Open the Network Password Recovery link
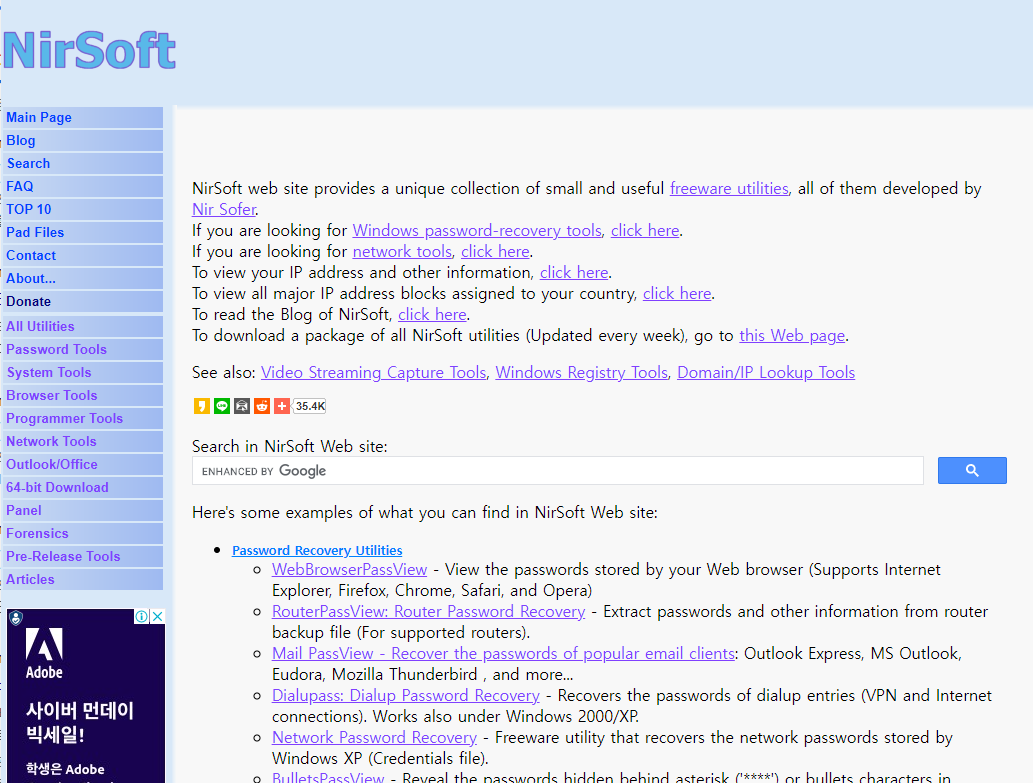The width and height of the screenshot is (1033, 783). click(374, 738)
